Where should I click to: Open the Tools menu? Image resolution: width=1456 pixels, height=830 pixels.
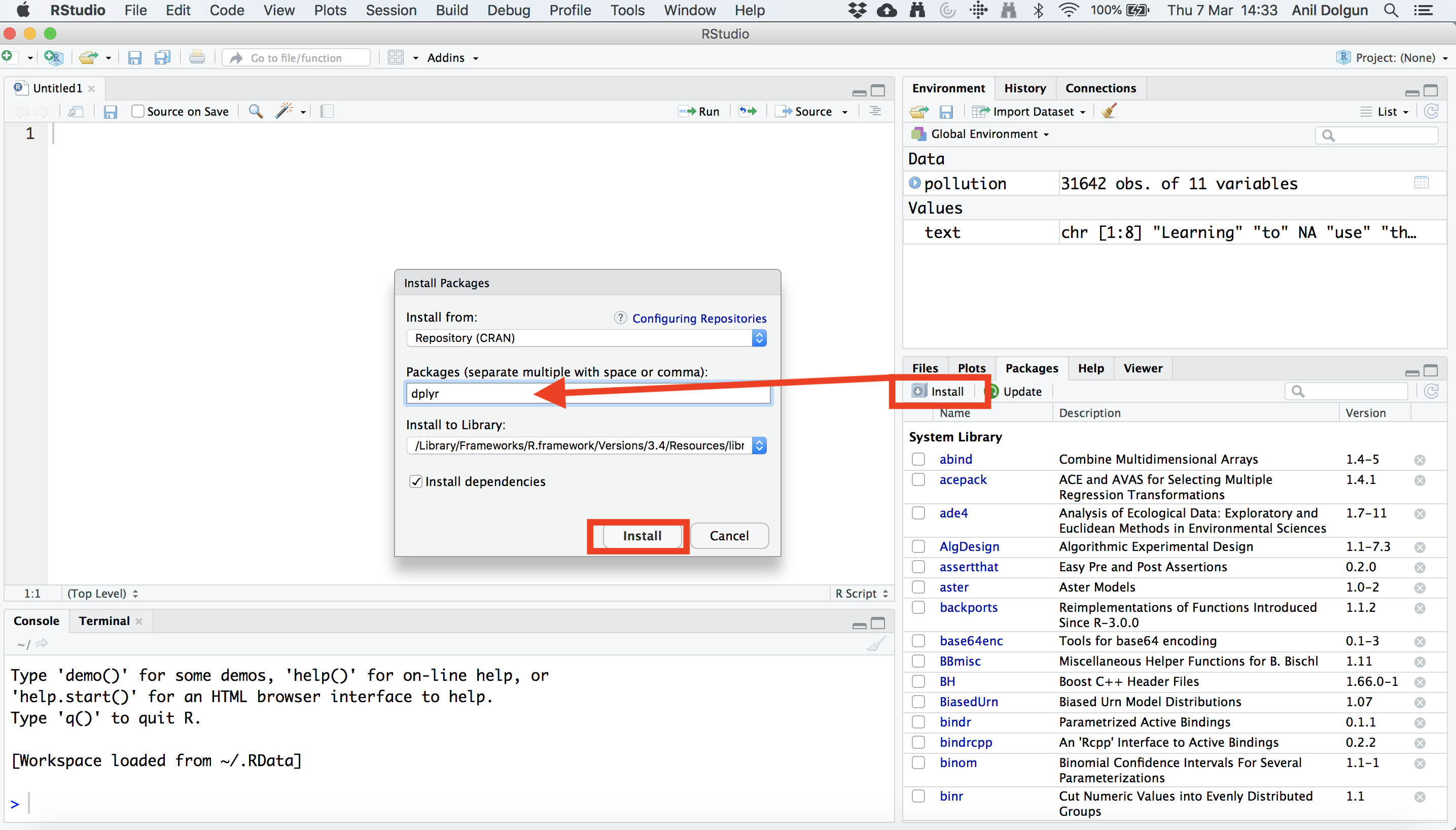click(627, 10)
